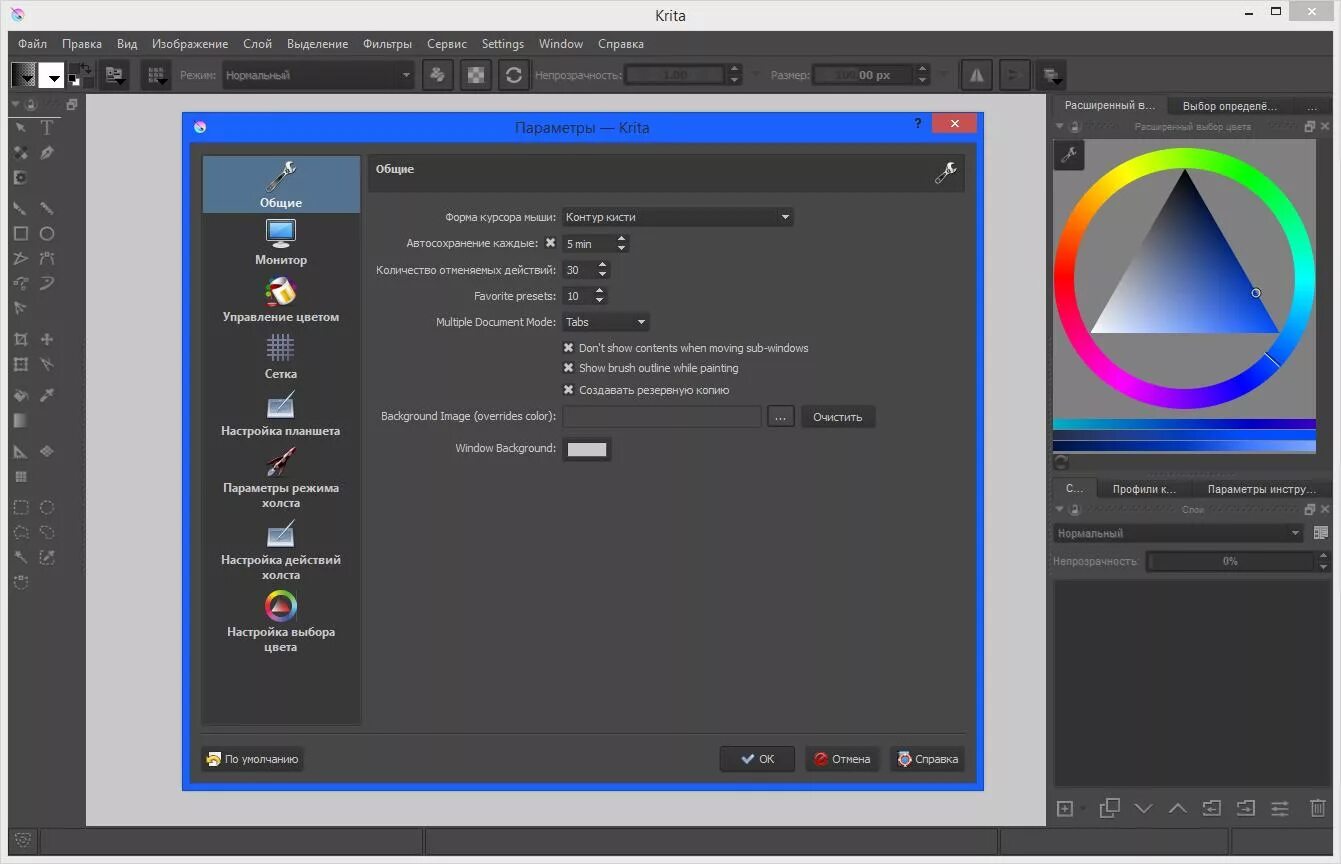This screenshot has height=864, width=1341.
Task: Select the color picker eyedropper tool
Action: 46,395
